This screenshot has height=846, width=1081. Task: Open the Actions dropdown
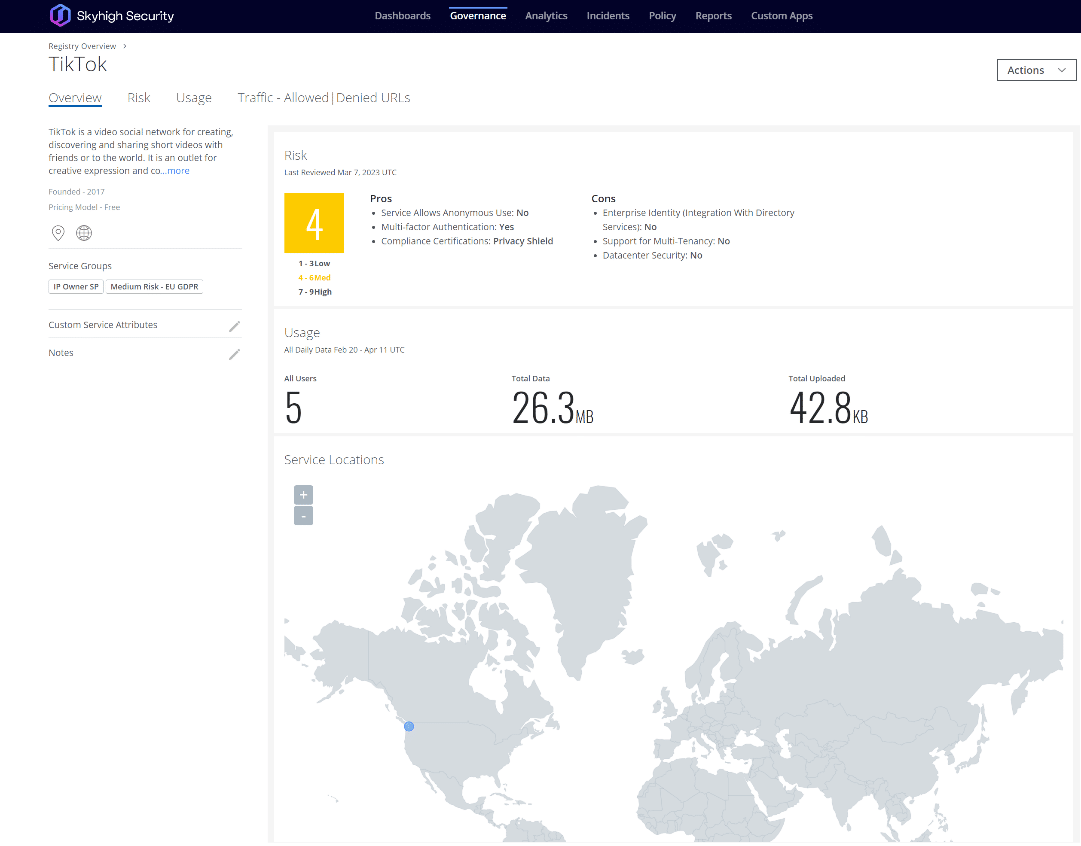coord(1036,70)
